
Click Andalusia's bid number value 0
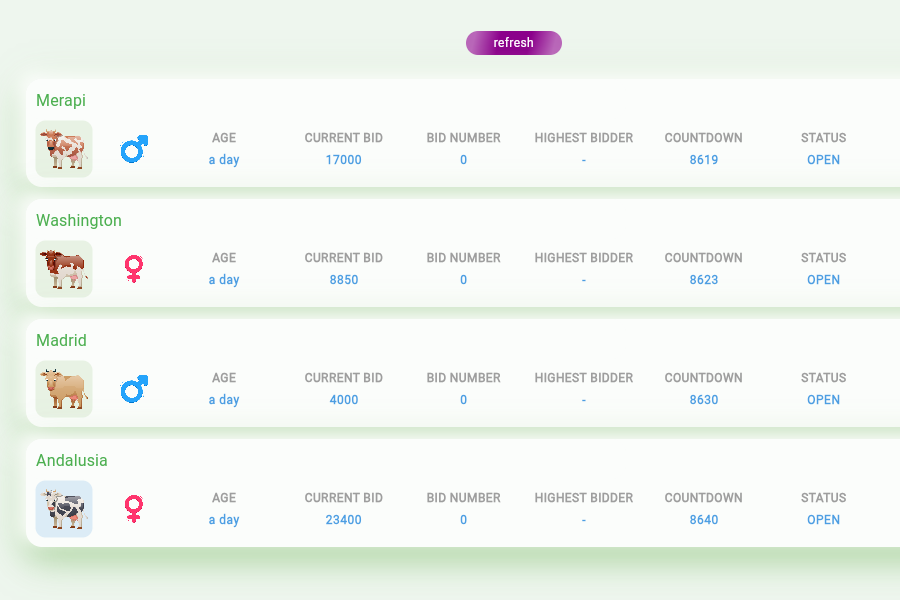coord(464,520)
